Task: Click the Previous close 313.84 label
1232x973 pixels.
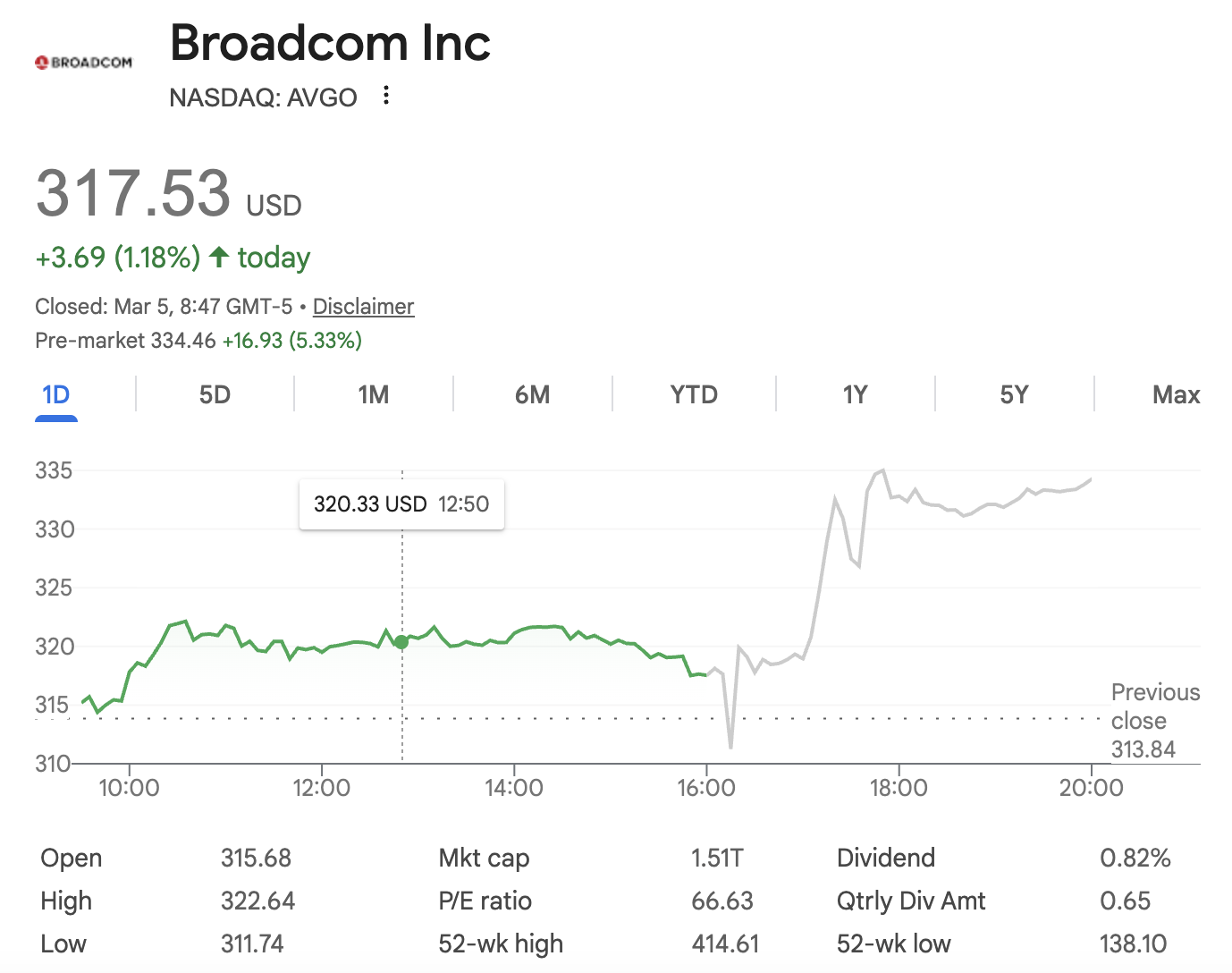Action: tap(1155, 721)
